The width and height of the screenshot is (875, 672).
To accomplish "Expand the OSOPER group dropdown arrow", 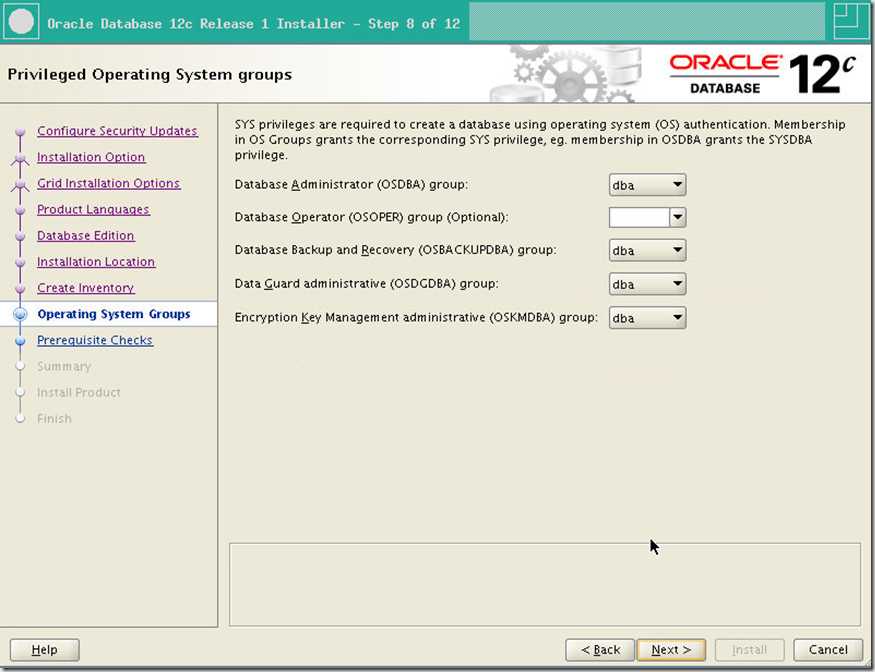I will [677, 217].
